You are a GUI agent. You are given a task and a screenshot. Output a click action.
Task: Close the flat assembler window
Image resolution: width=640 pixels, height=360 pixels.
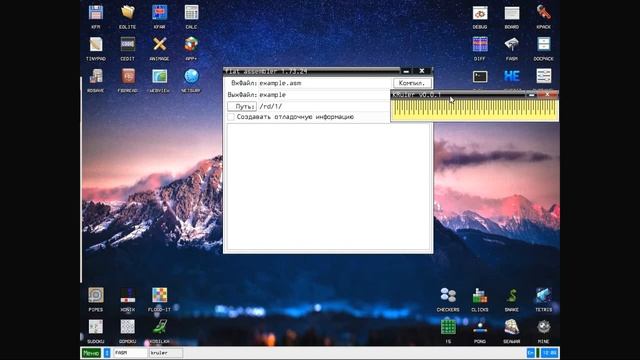click(x=422, y=71)
